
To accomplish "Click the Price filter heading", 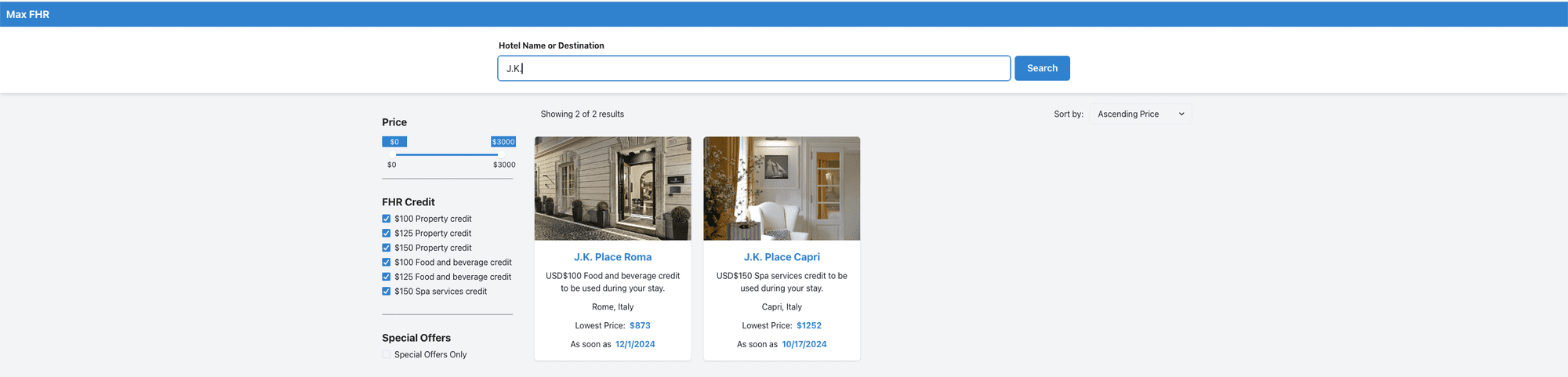I will pyautogui.click(x=394, y=122).
